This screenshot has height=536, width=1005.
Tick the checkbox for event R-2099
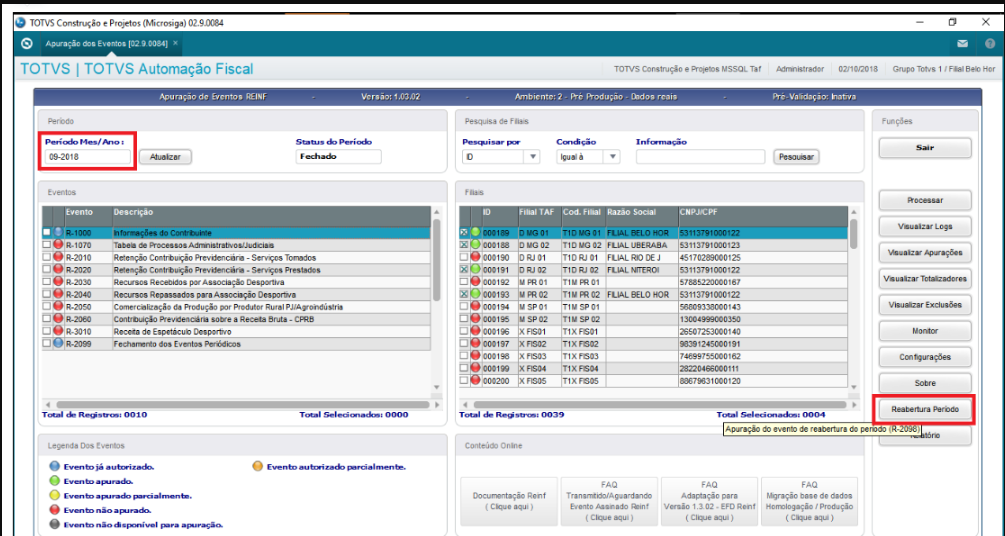pos(47,344)
